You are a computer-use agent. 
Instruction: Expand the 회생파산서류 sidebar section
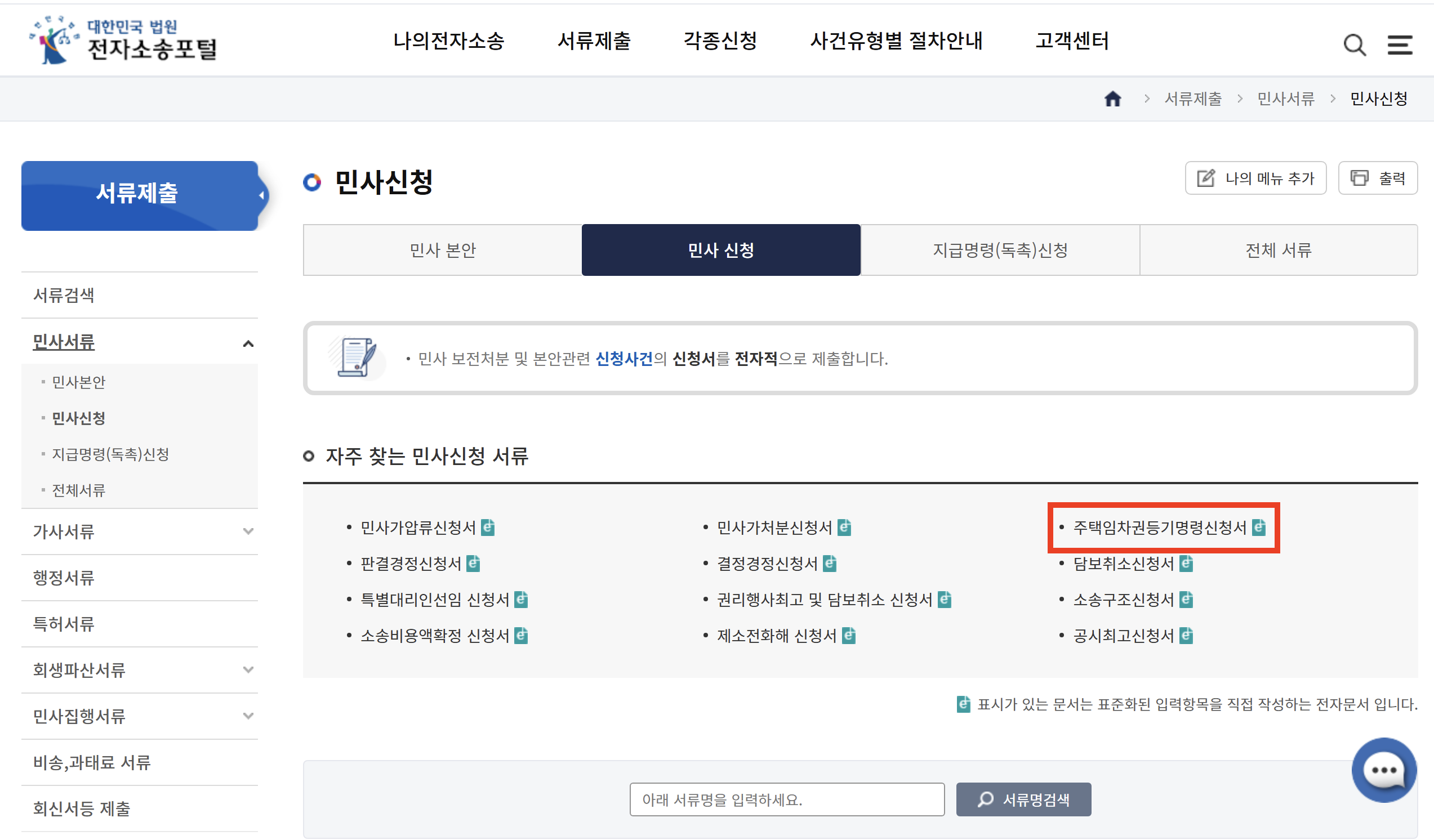click(248, 669)
